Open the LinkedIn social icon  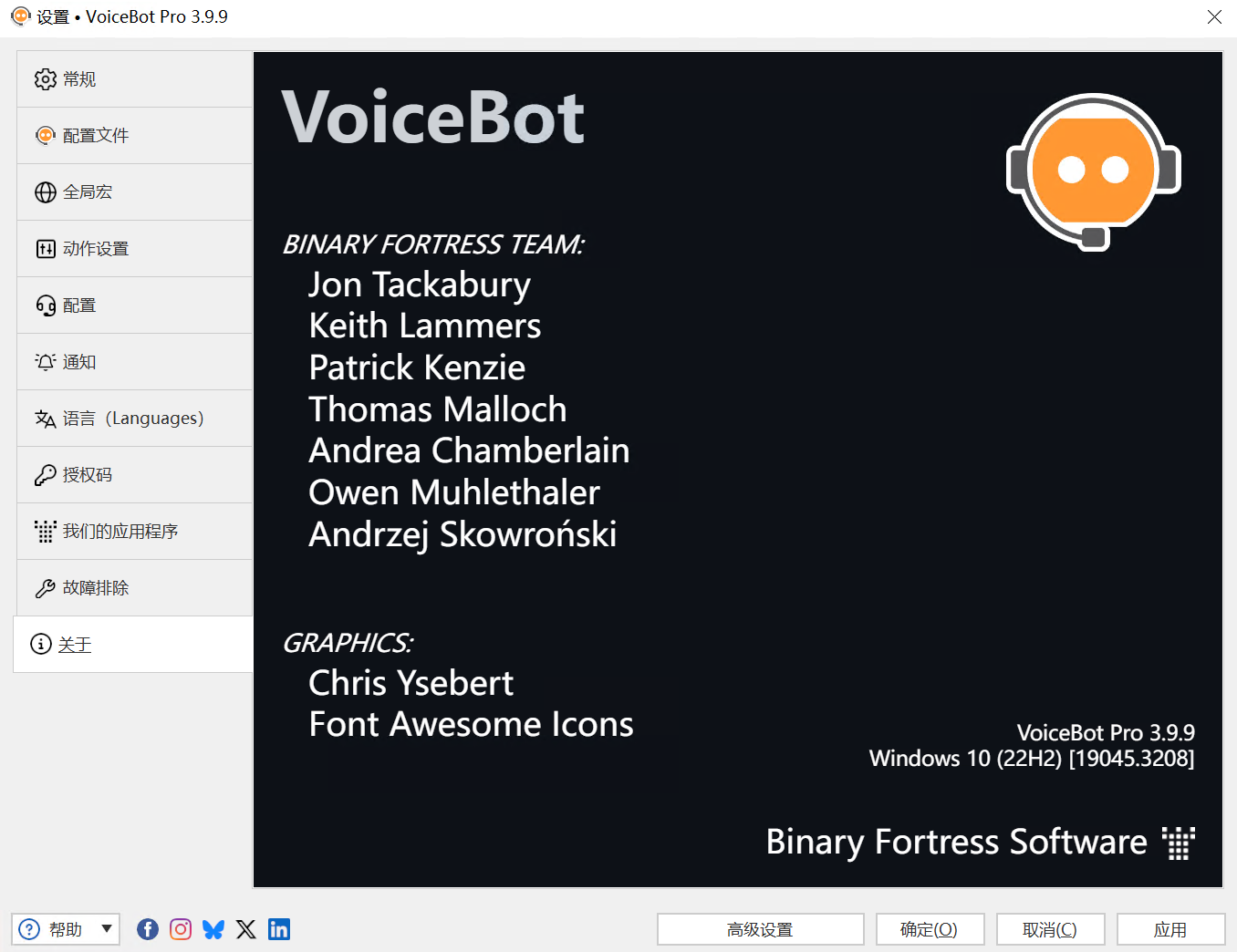pyautogui.click(x=279, y=929)
